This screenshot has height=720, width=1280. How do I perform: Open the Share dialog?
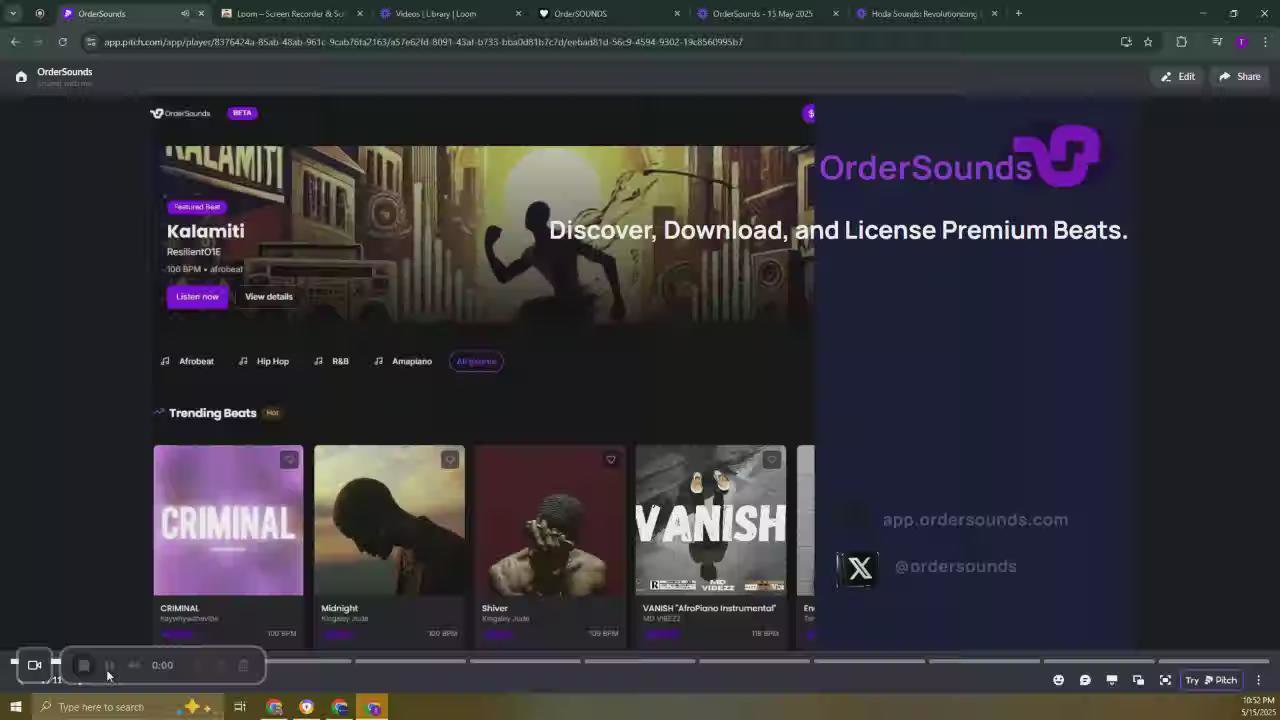(1239, 77)
